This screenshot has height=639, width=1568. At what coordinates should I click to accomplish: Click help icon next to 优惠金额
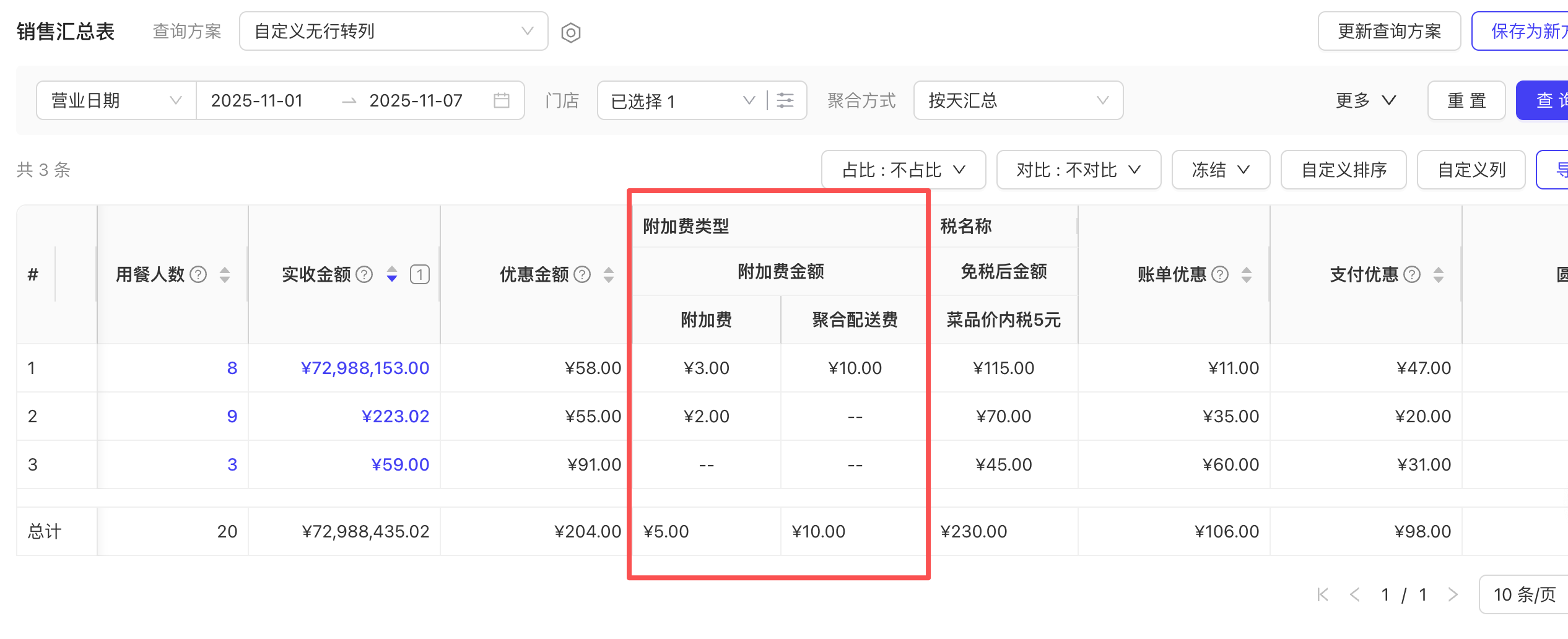[582, 274]
